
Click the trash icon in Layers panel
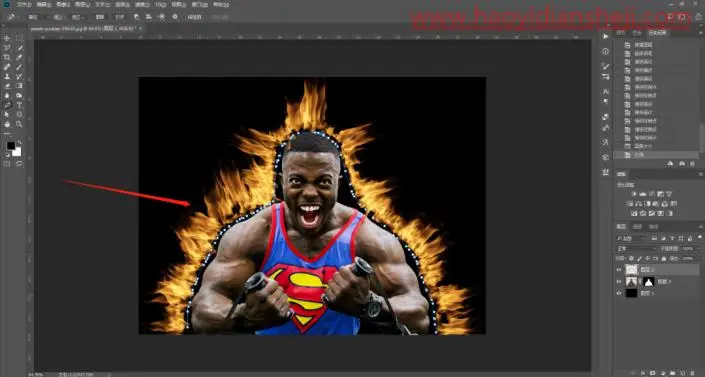pyautogui.click(x=692, y=373)
